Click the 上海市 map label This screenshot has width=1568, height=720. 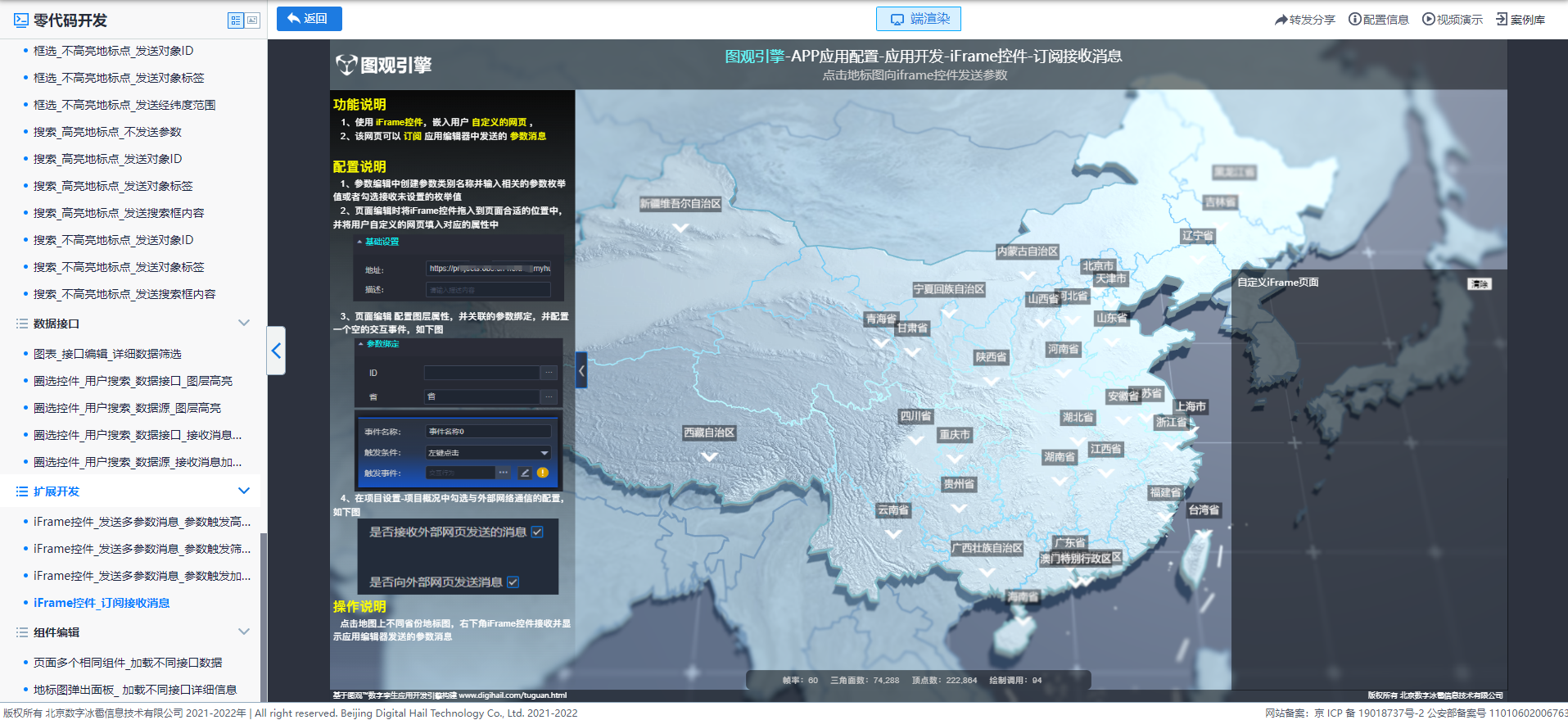(x=1191, y=406)
